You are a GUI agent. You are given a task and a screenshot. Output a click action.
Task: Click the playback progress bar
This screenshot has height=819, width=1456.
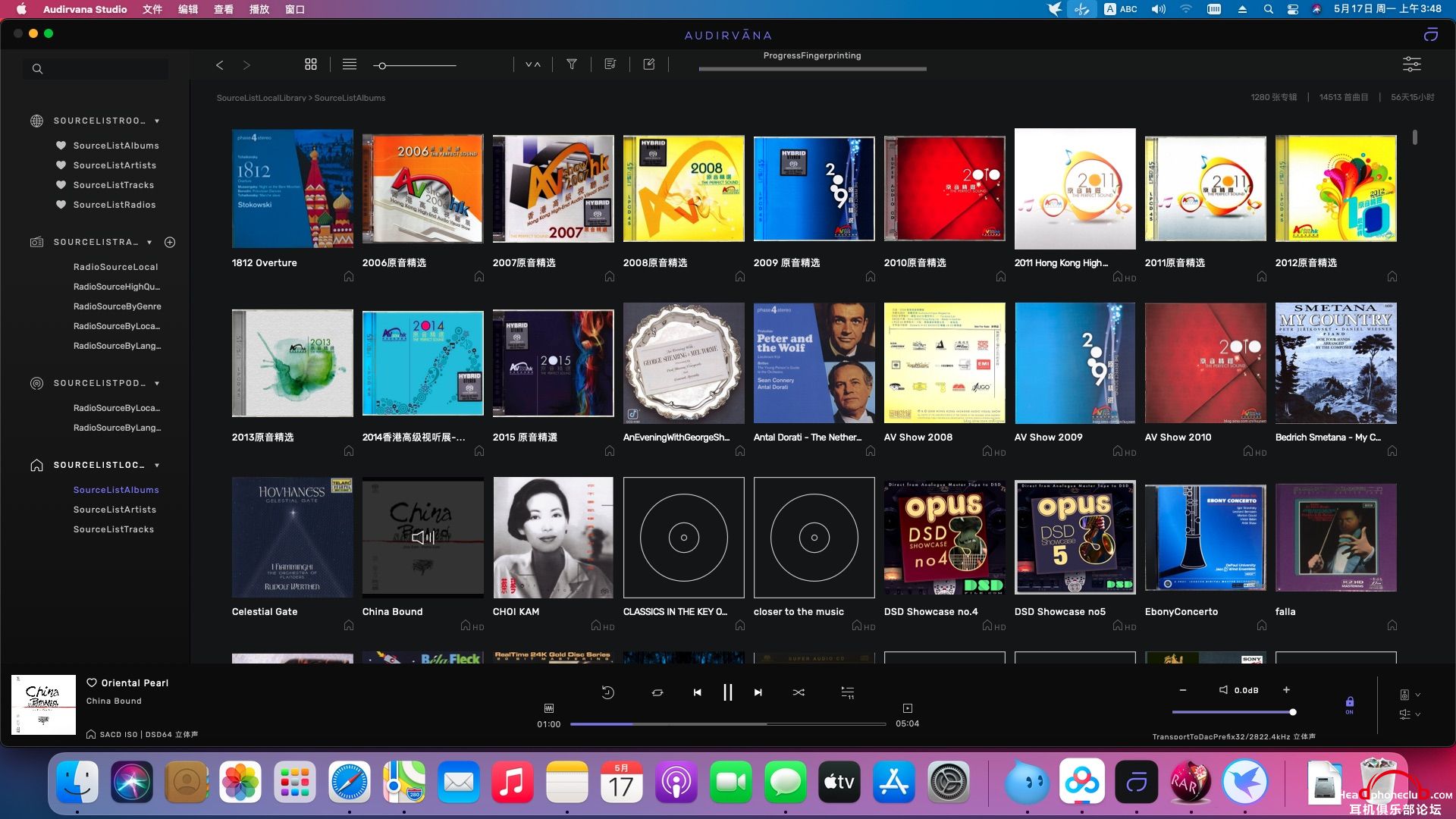728,724
